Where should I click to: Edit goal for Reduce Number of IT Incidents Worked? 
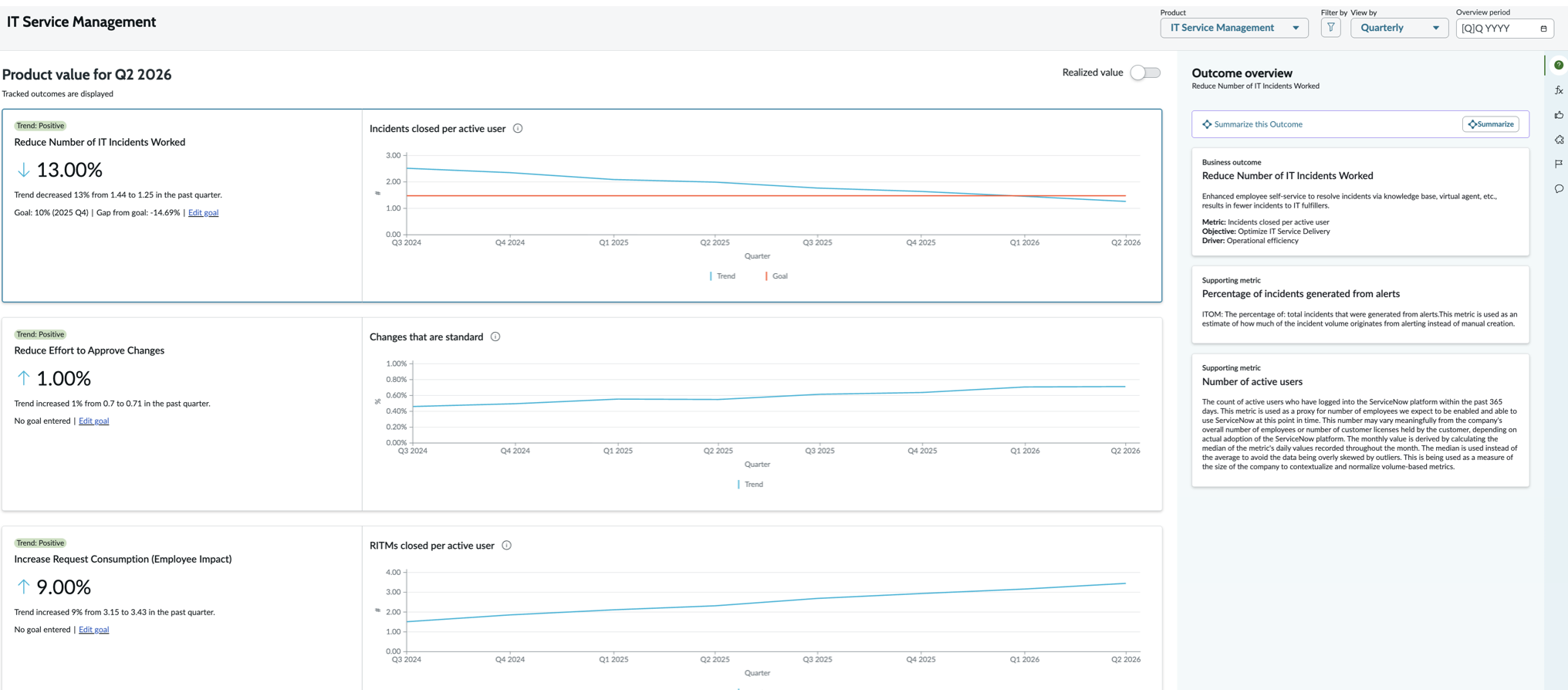click(x=203, y=213)
